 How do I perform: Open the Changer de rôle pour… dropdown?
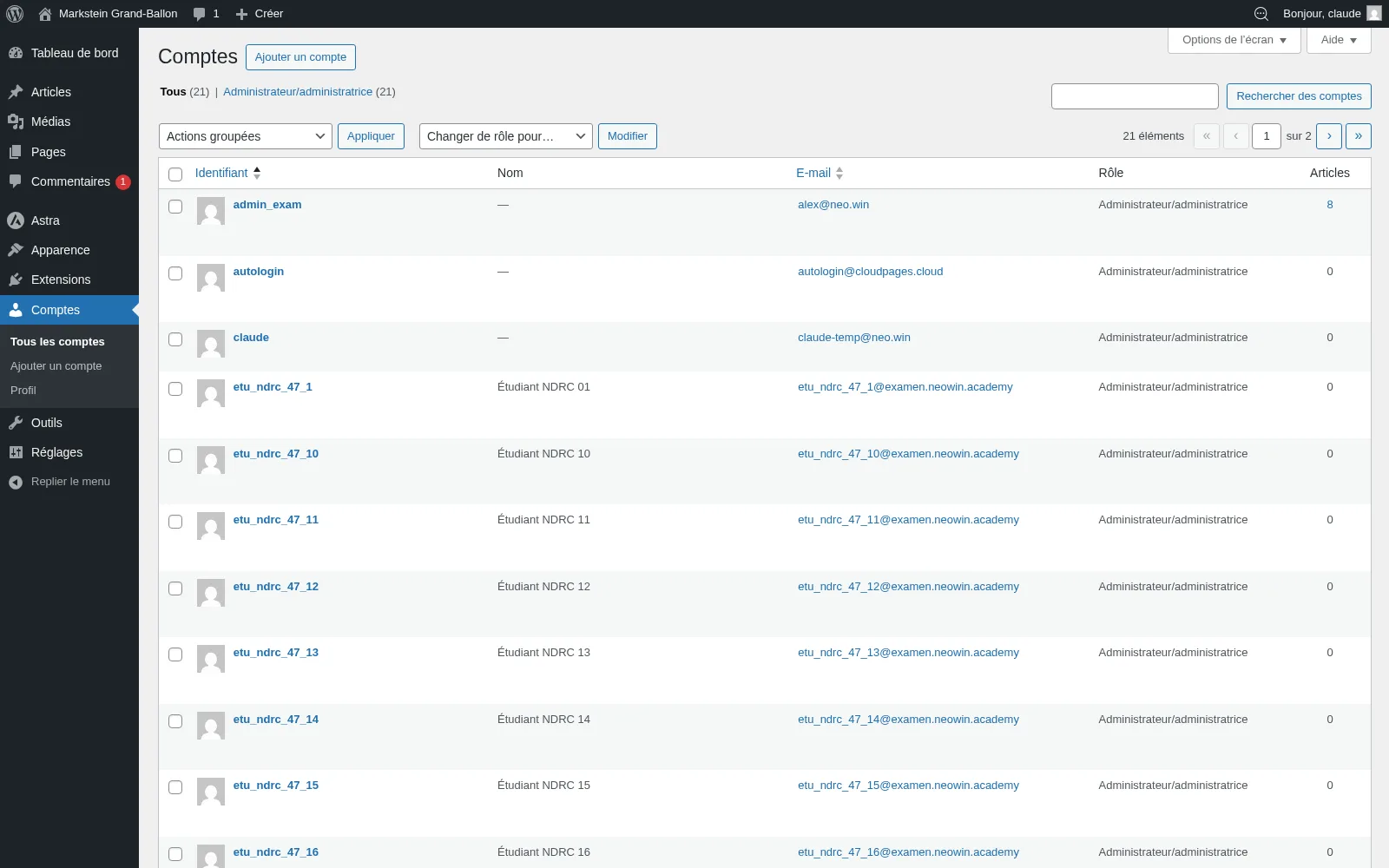tap(506, 136)
